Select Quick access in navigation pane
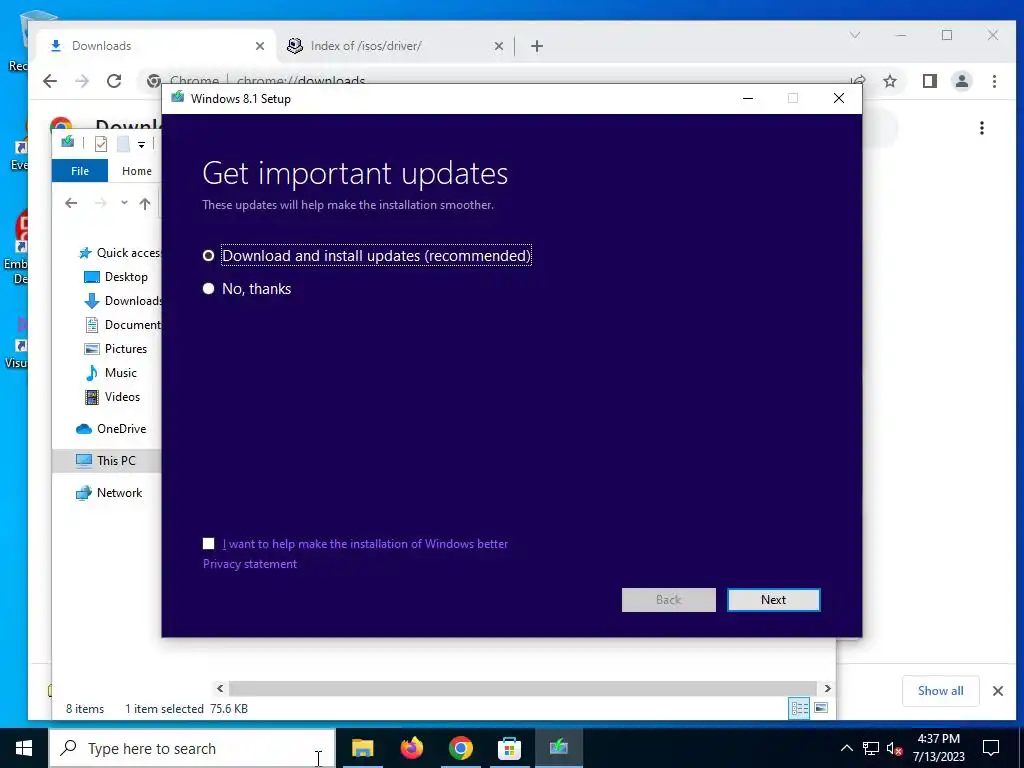The width and height of the screenshot is (1024, 768). point(119,253)
